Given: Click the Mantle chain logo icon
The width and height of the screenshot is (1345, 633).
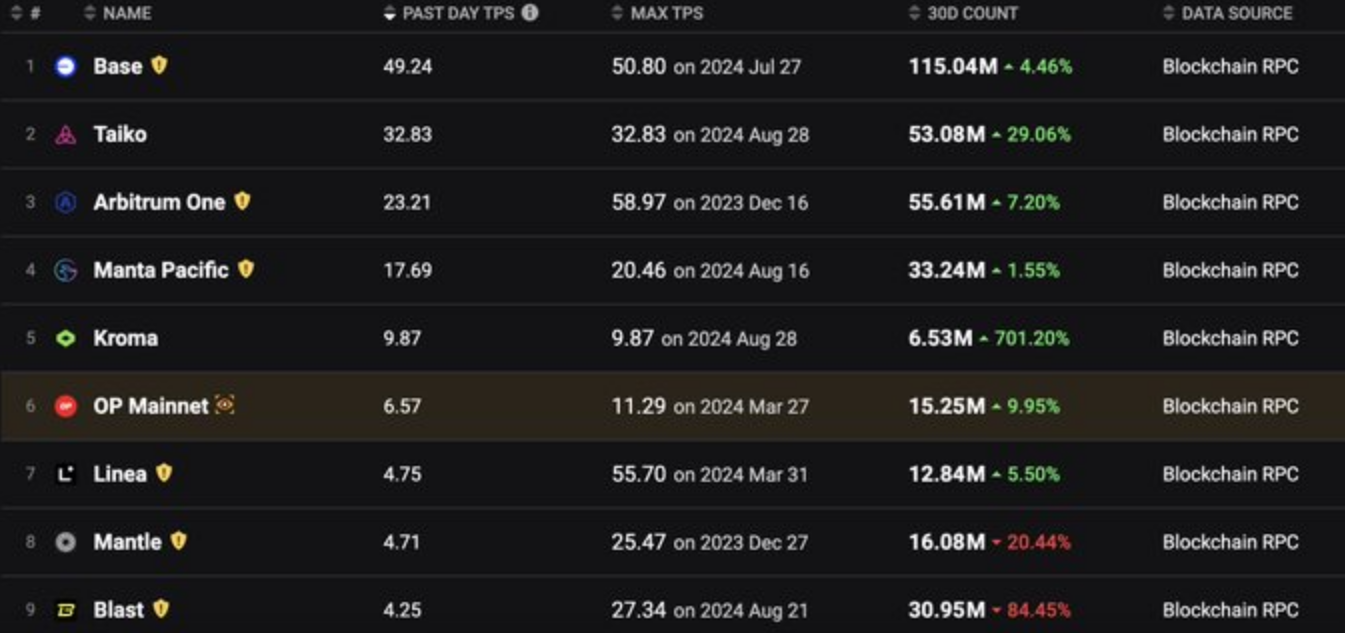Looking at the screenshot, I should 66,542.
